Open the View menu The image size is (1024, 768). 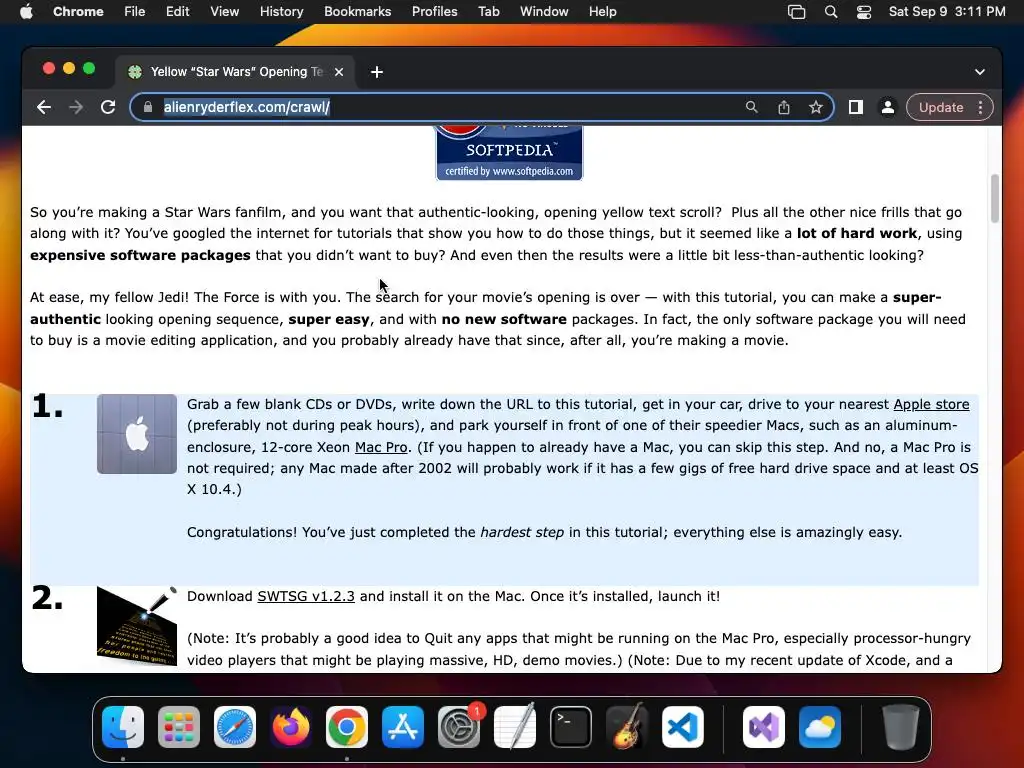pyautogui.click(x=224, y=12)
